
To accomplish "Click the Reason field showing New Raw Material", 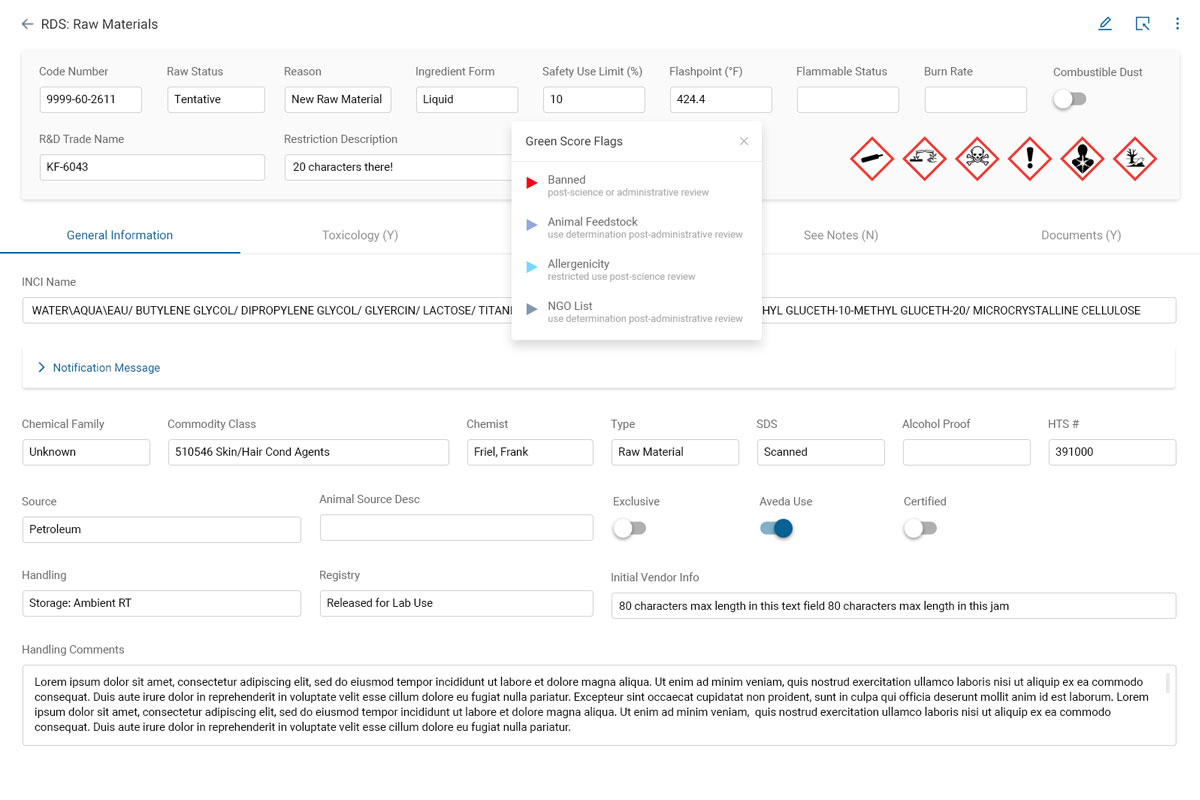I will tap(337, 99).
